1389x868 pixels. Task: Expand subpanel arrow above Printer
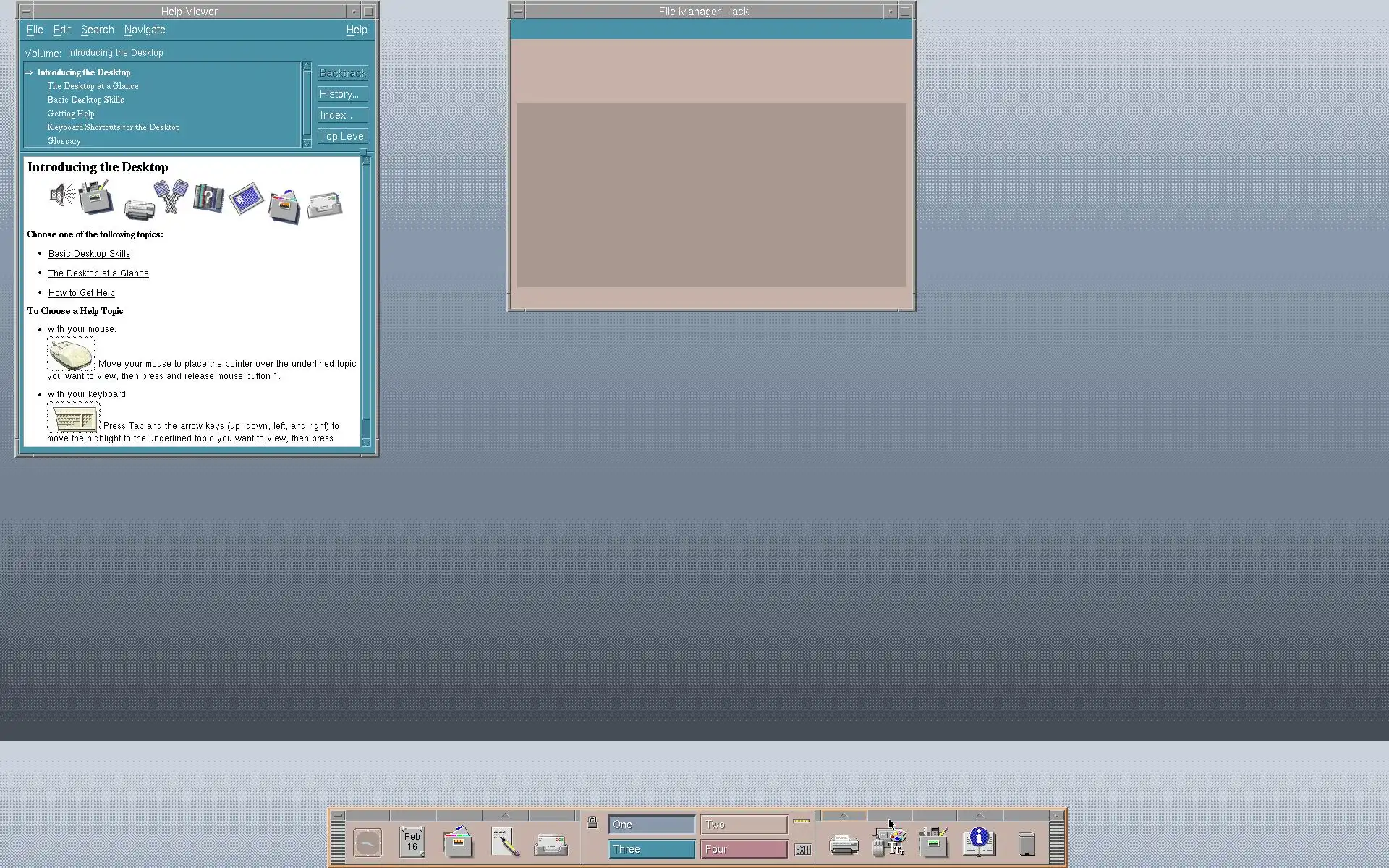click(844, 816)
